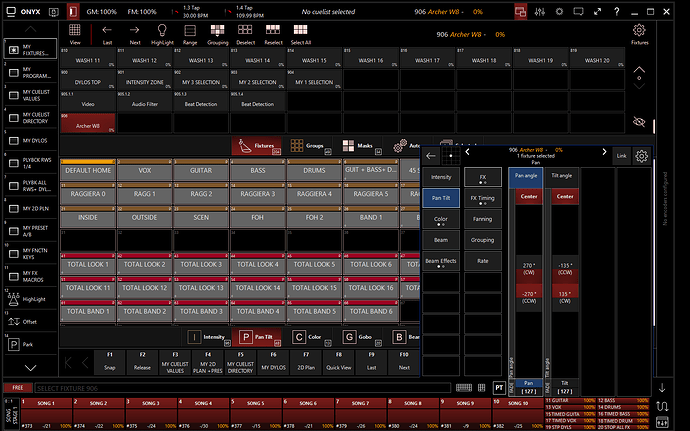Screen dimensions: 690x431
Task: Toggle the fullscreen arrows icon
Action: click(597, 12)
